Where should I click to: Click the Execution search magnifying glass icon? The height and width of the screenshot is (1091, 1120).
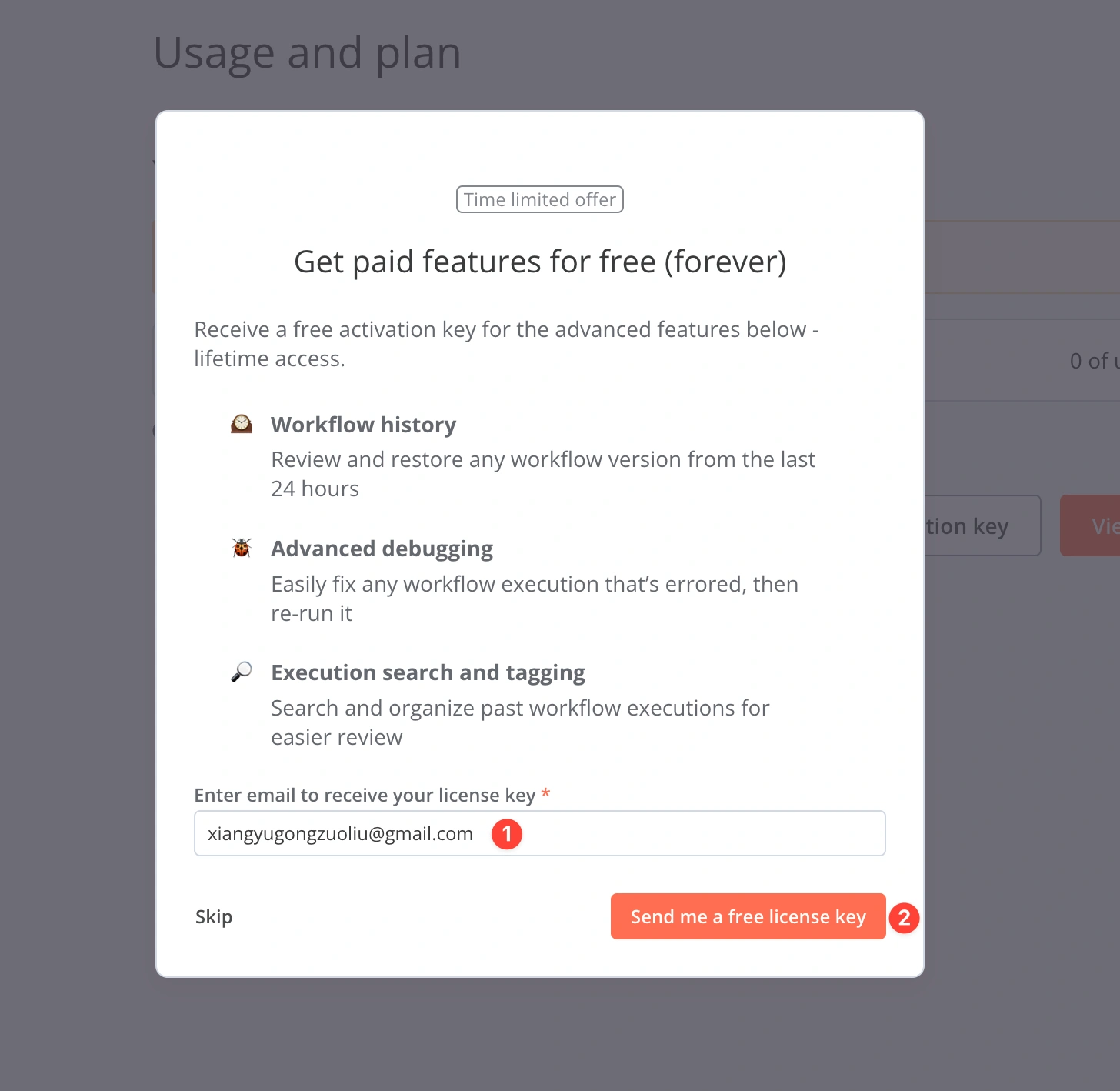242,672
